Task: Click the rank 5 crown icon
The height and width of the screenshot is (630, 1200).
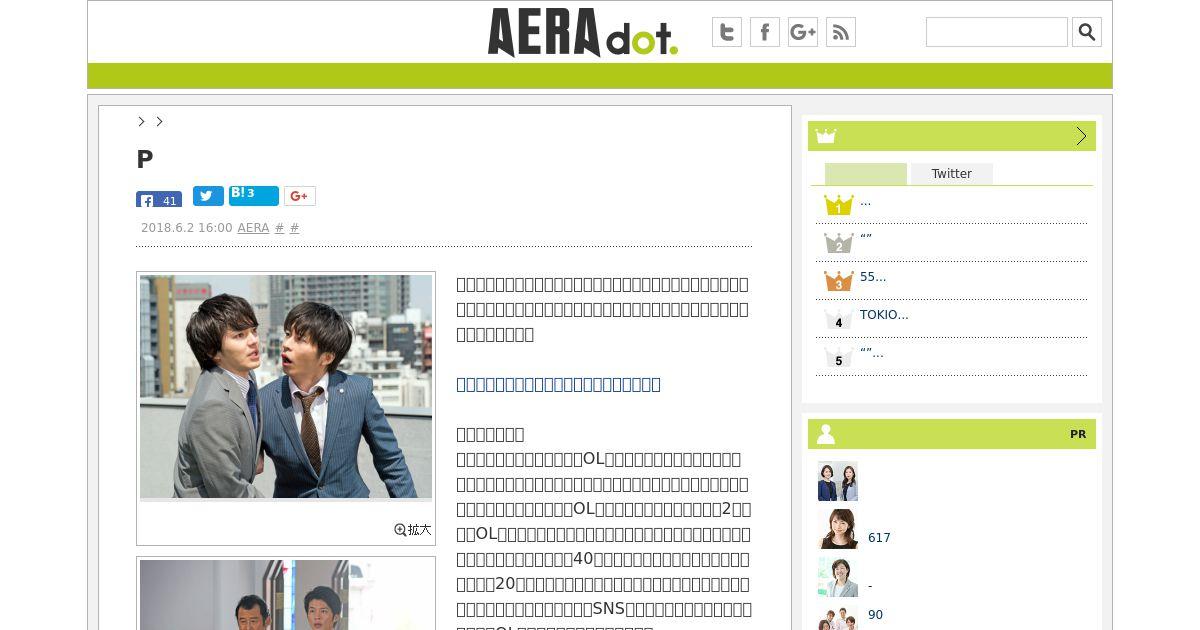Action: [838, 357]
